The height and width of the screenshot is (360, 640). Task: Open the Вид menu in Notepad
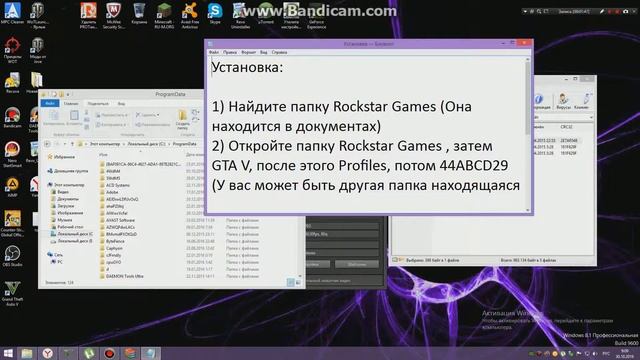point(264,52)
